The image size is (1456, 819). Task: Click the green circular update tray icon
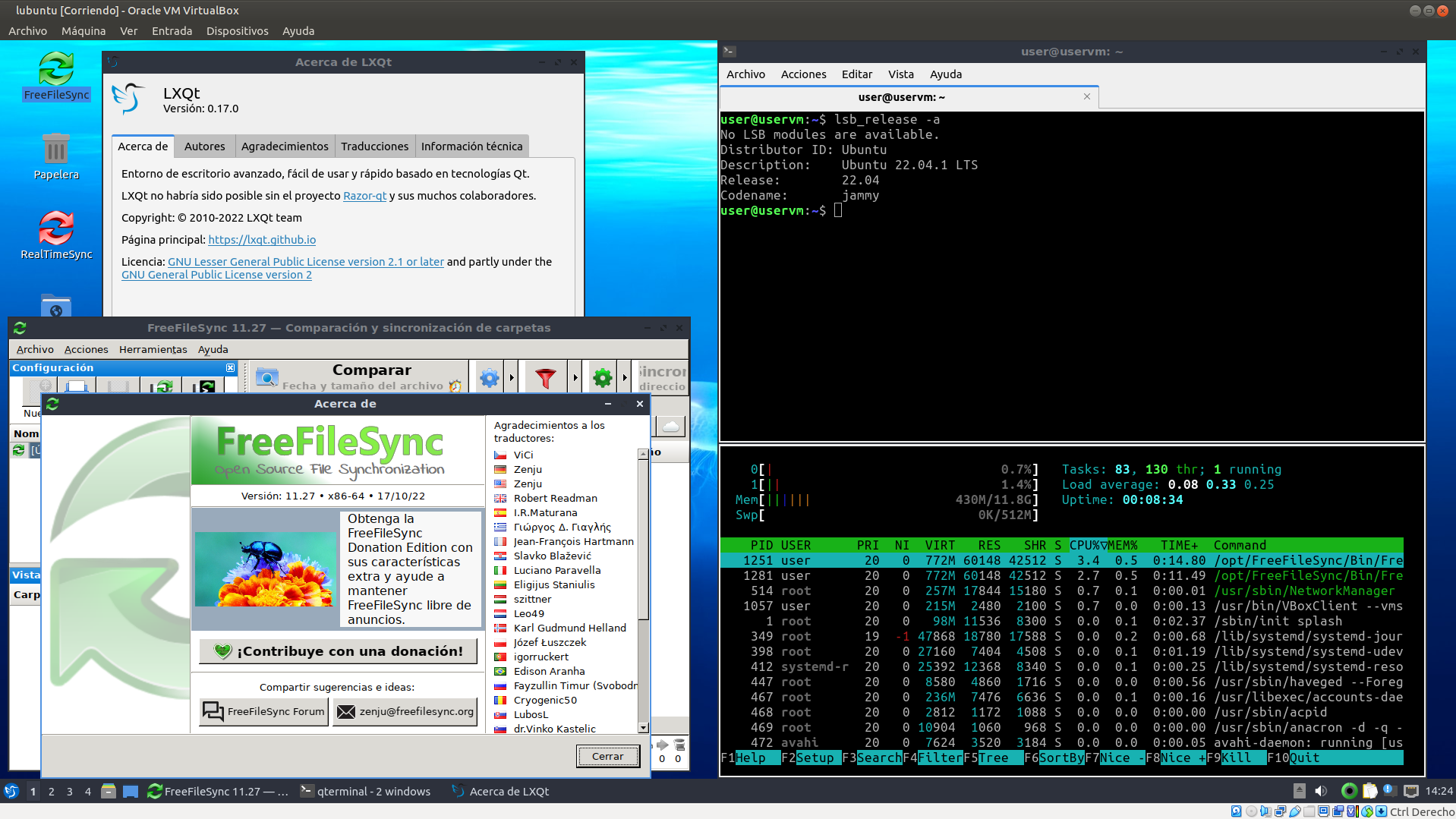1349,791
